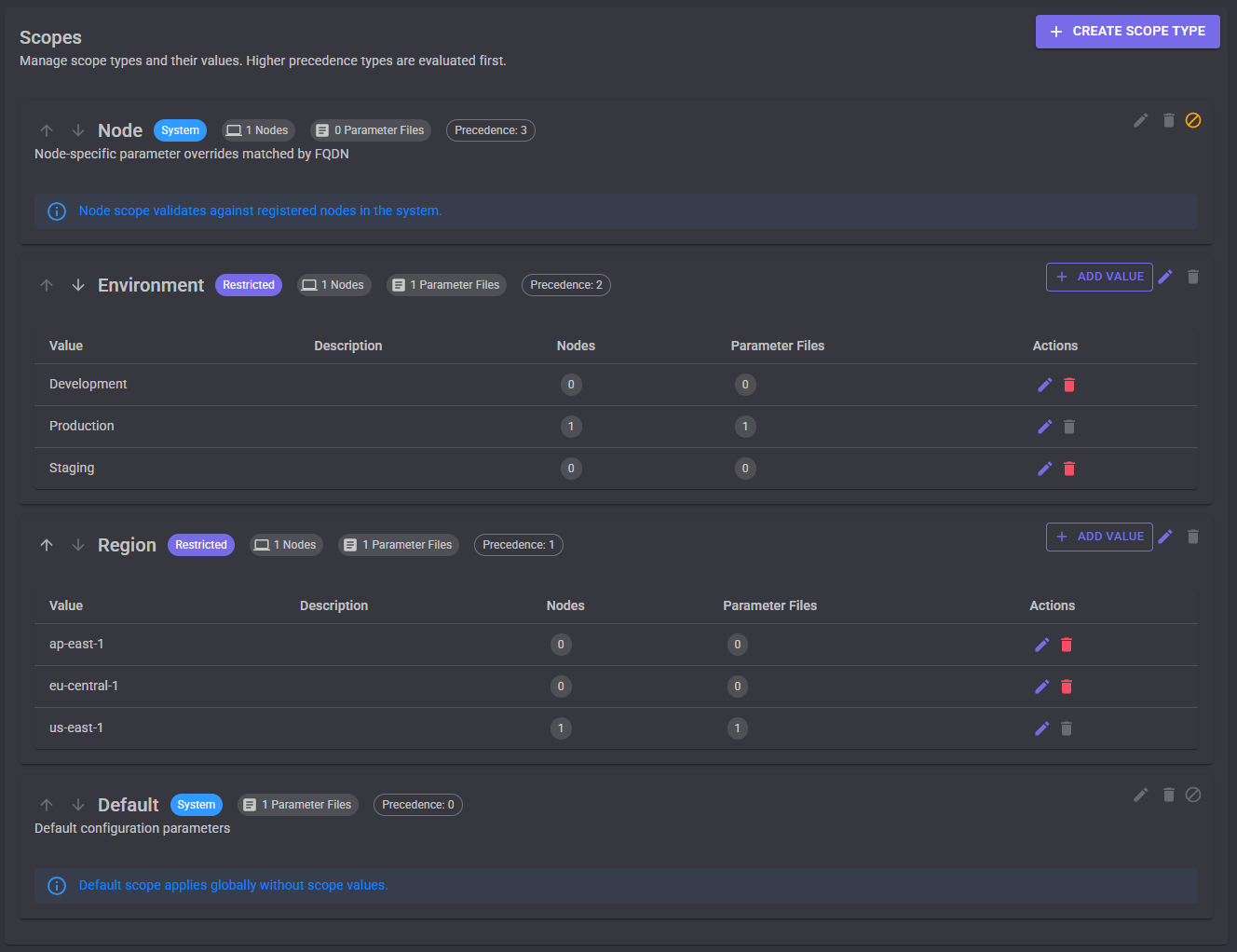
Task: Move Environment scope down in precedence
Action: tap(78, 285)
